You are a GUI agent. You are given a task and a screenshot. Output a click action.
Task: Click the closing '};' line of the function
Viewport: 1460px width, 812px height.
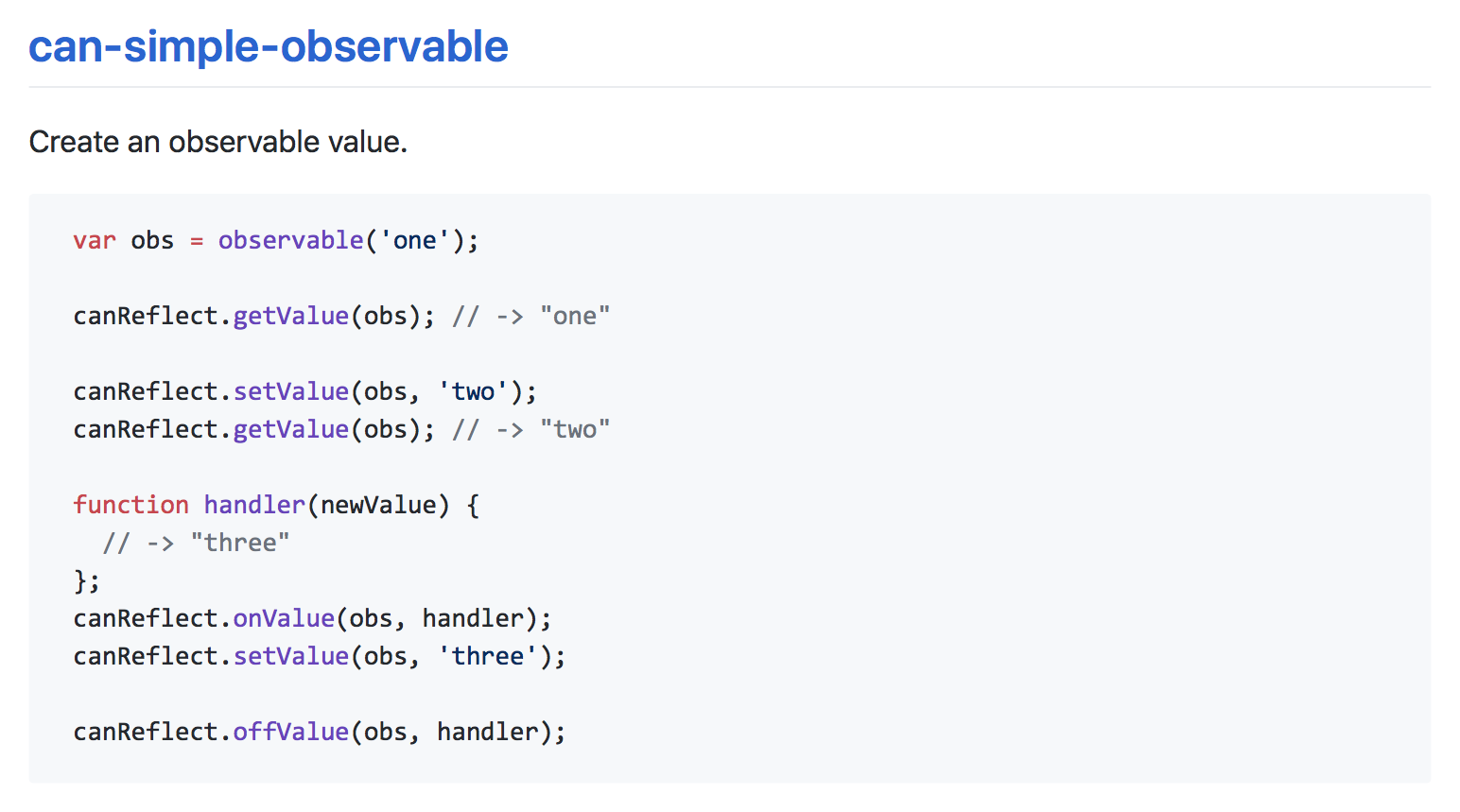(x=87, y=580)
